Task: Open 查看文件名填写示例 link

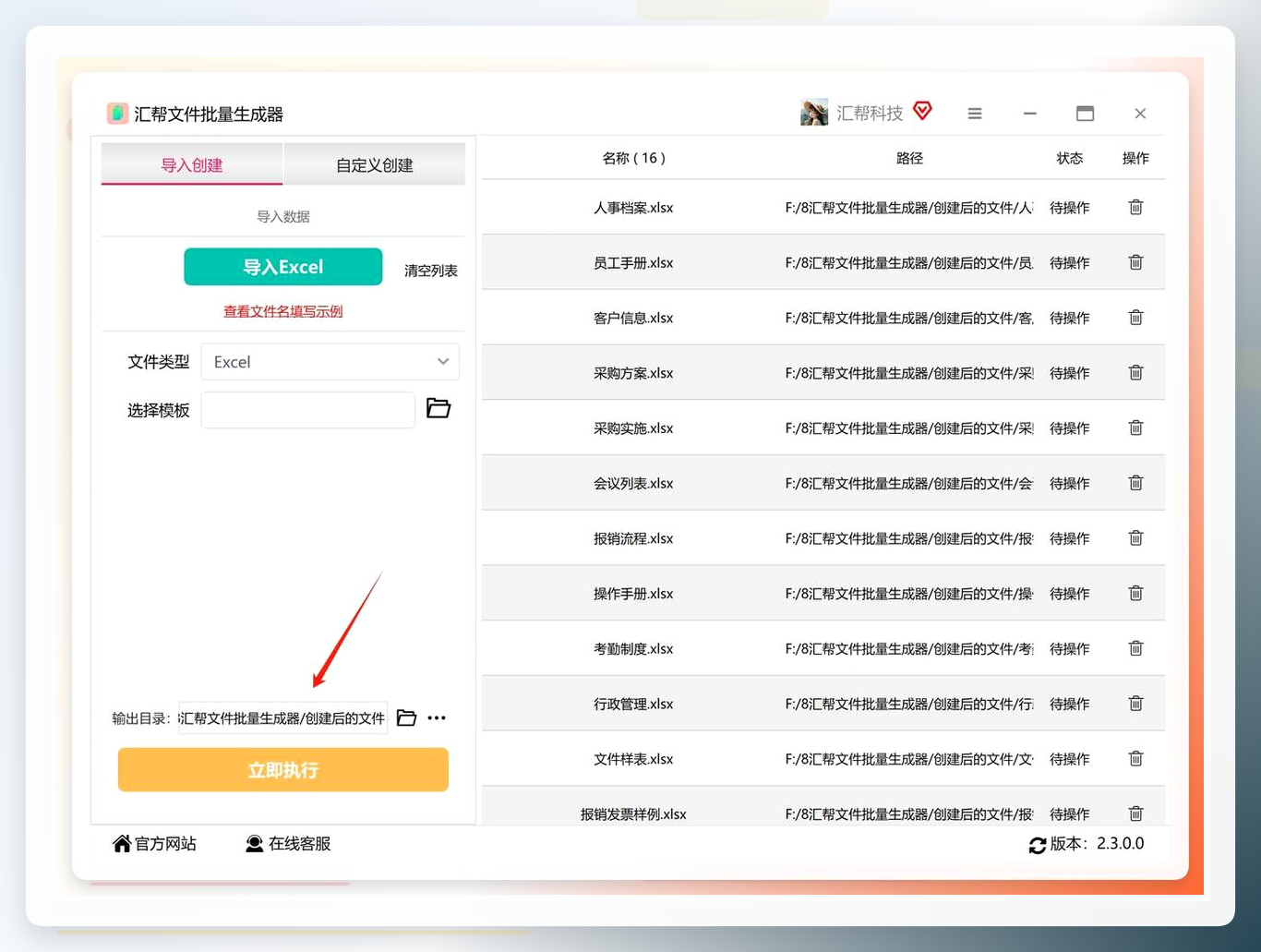Action: coord(282,311)
